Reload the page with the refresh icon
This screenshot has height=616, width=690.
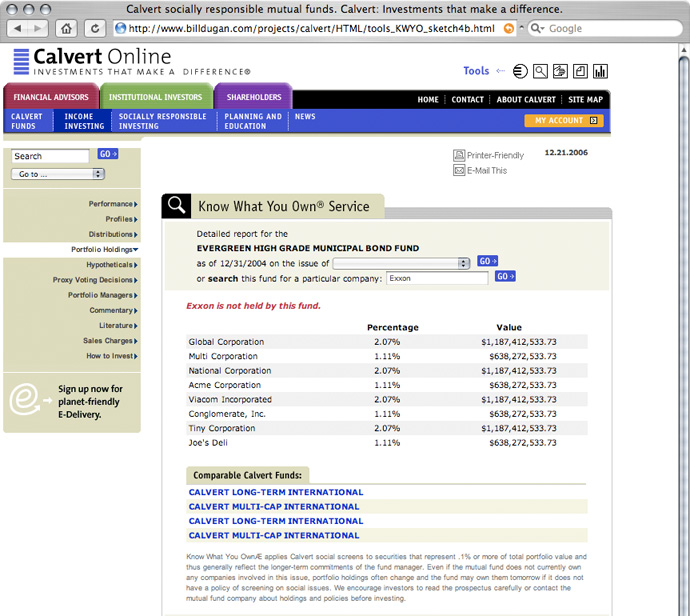[x=95, y=29]
